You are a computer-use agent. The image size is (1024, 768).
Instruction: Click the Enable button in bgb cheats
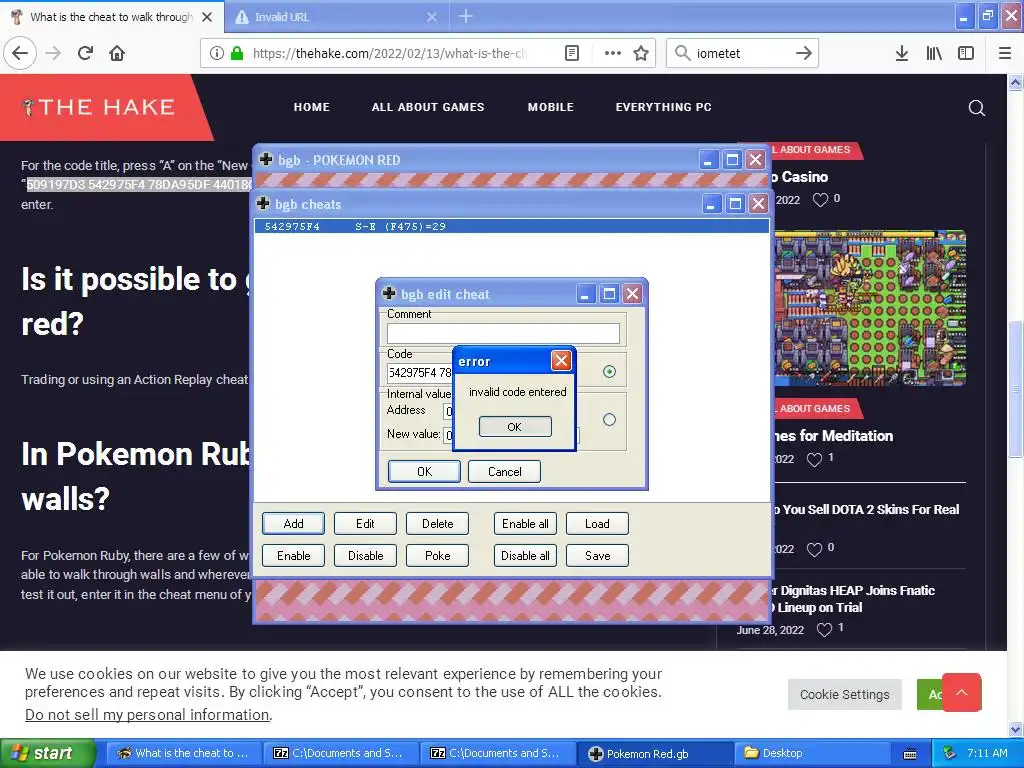point(293,556)
